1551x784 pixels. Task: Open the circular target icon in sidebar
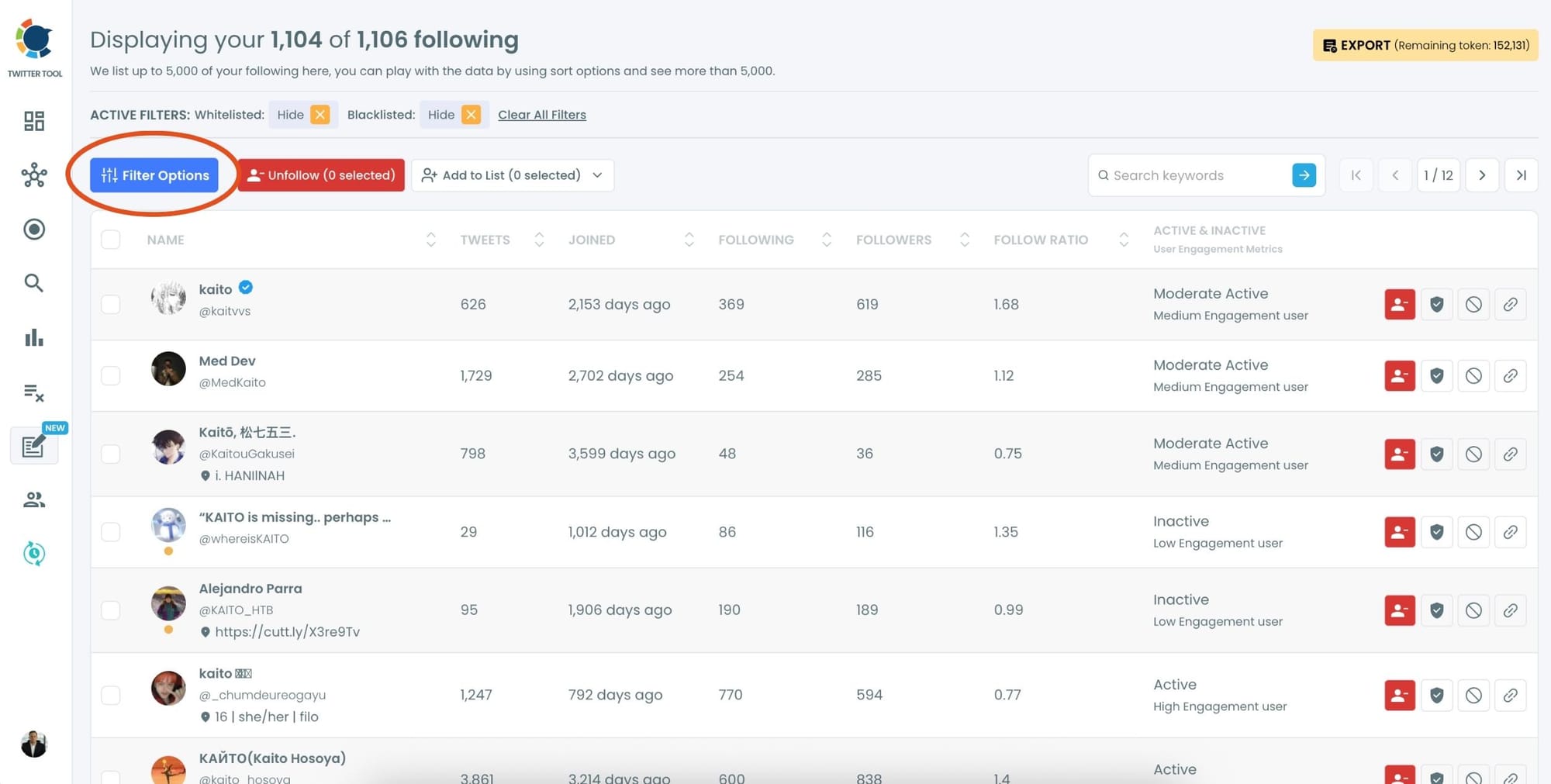(34, 230)
